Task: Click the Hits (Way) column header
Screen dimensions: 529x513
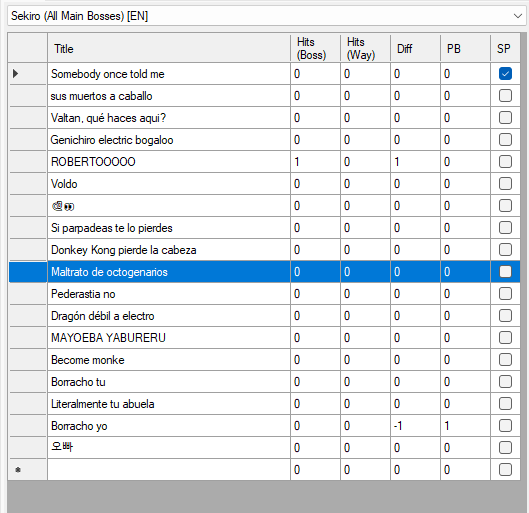Action: tap(365, 48)
